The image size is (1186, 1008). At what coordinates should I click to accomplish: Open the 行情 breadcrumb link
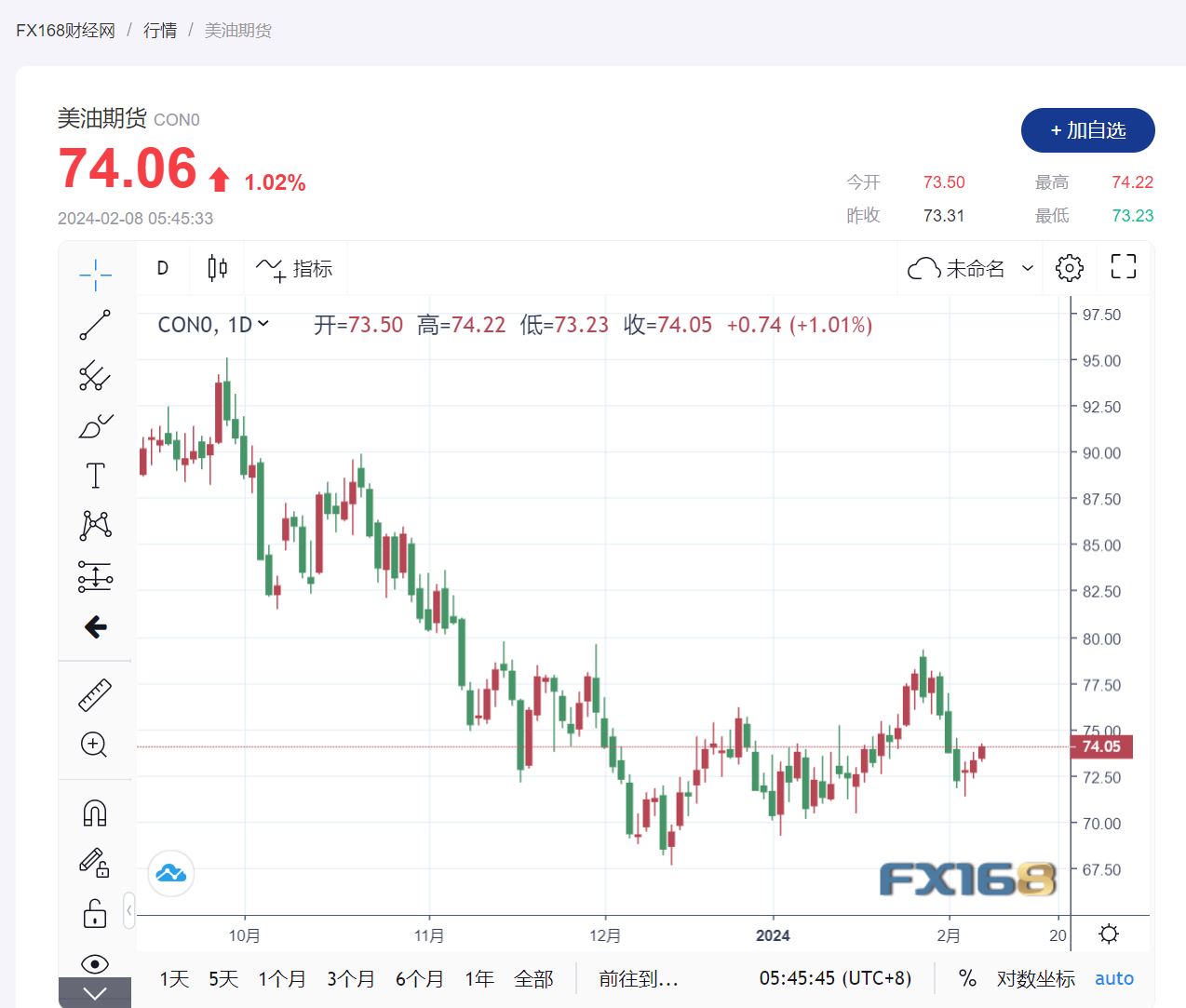[x=160, y=31]
